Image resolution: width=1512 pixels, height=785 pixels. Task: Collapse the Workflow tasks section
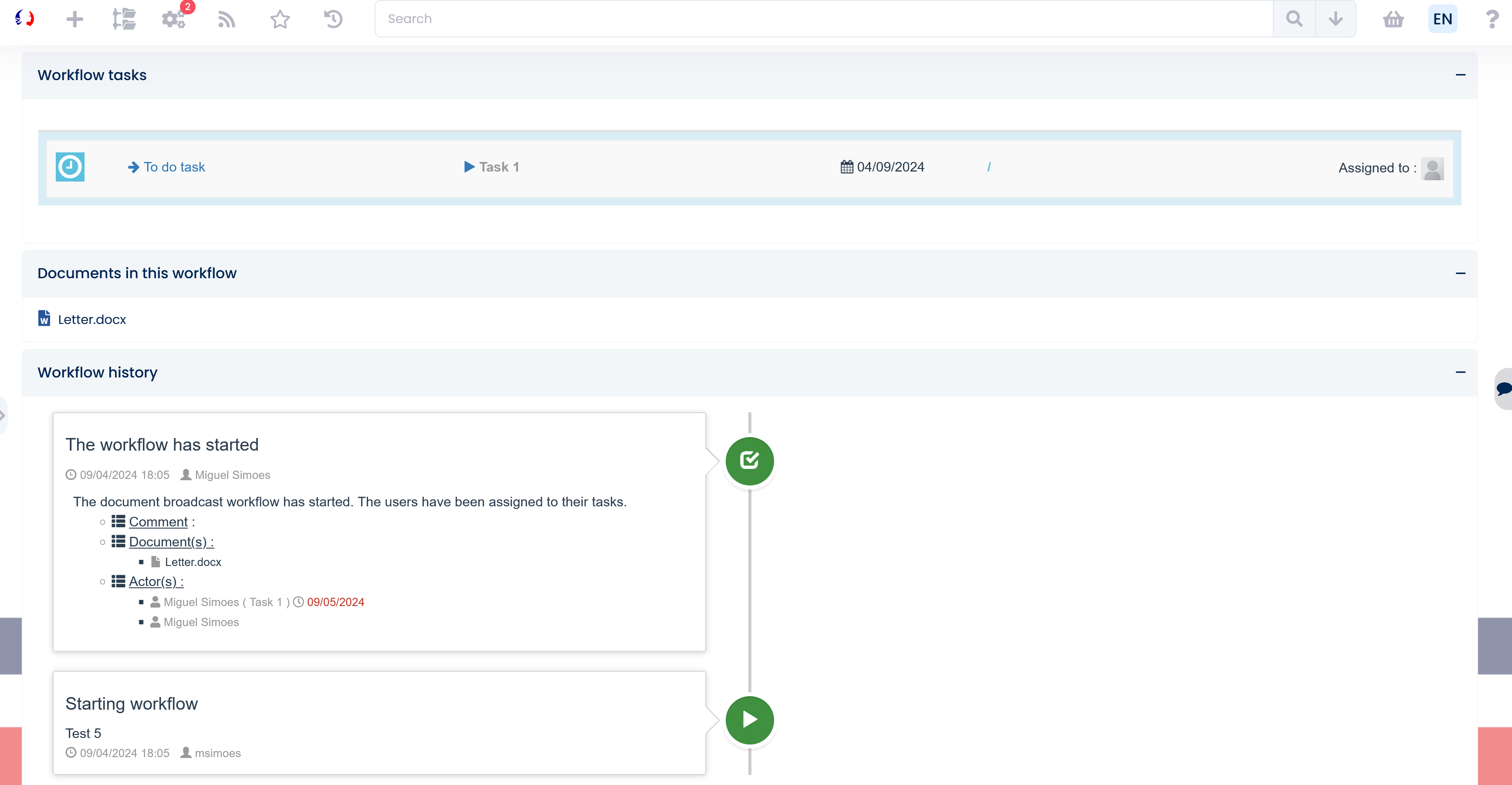pos(1460,75)
